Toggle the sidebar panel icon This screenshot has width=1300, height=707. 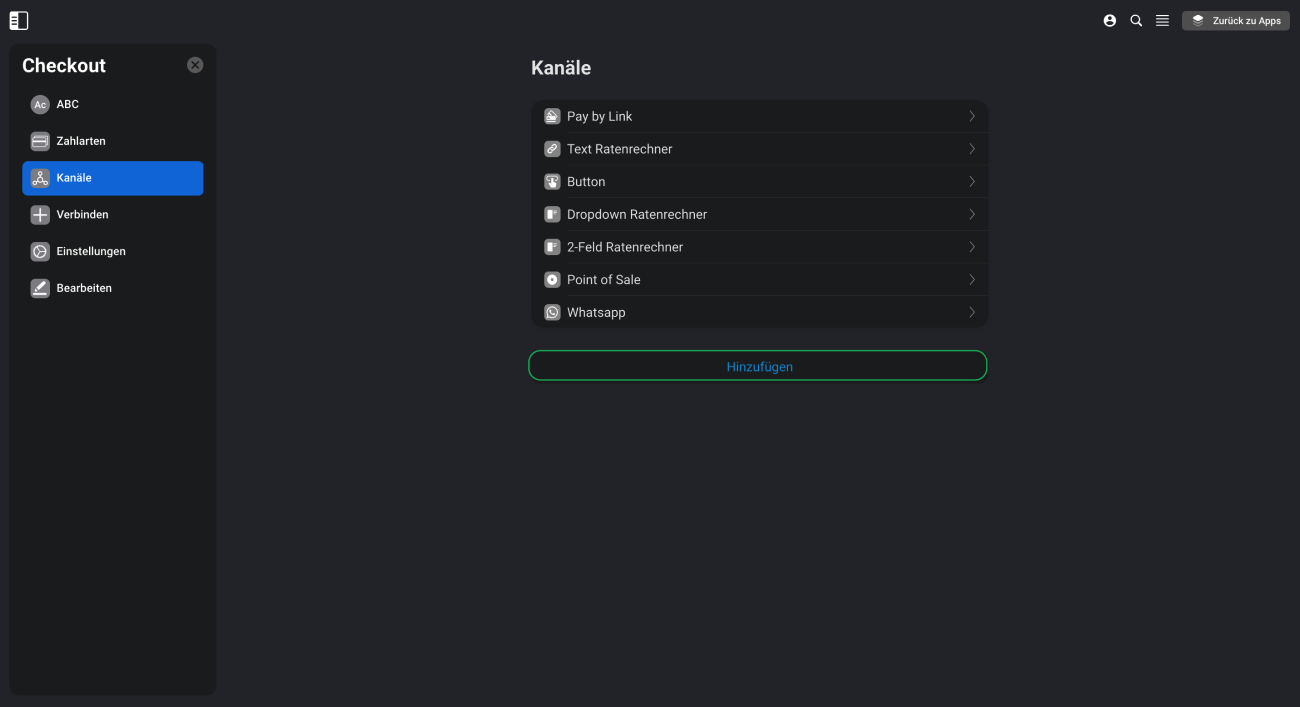coord(19,21)
